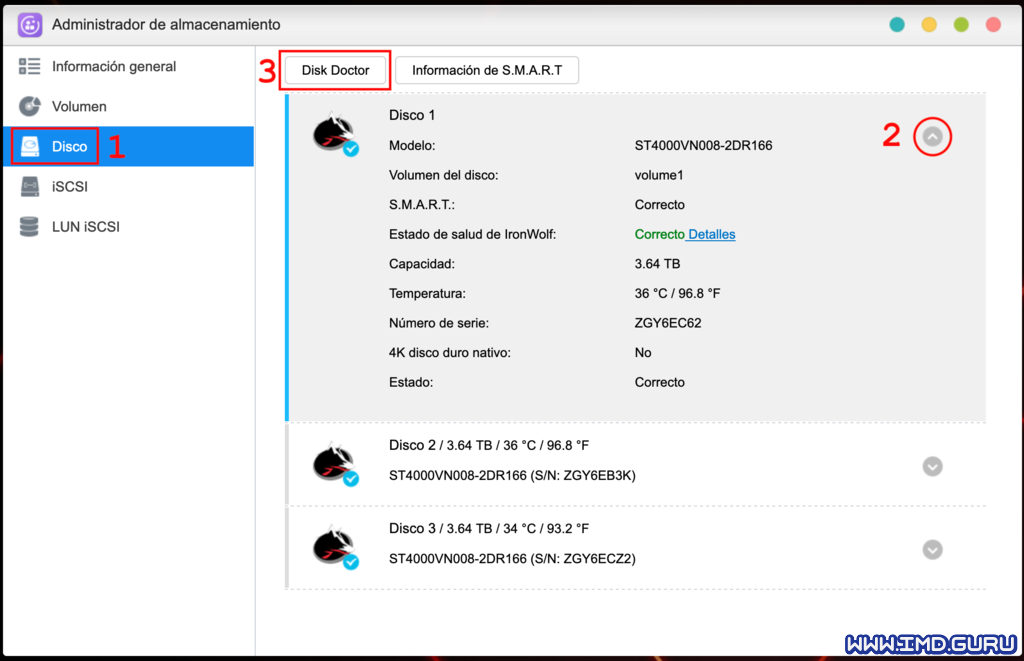The width and height of the screenshot is (1024, 661).
Task: Click the IronWolf drive icon for Disco 2
Action: tap(333, 464)
